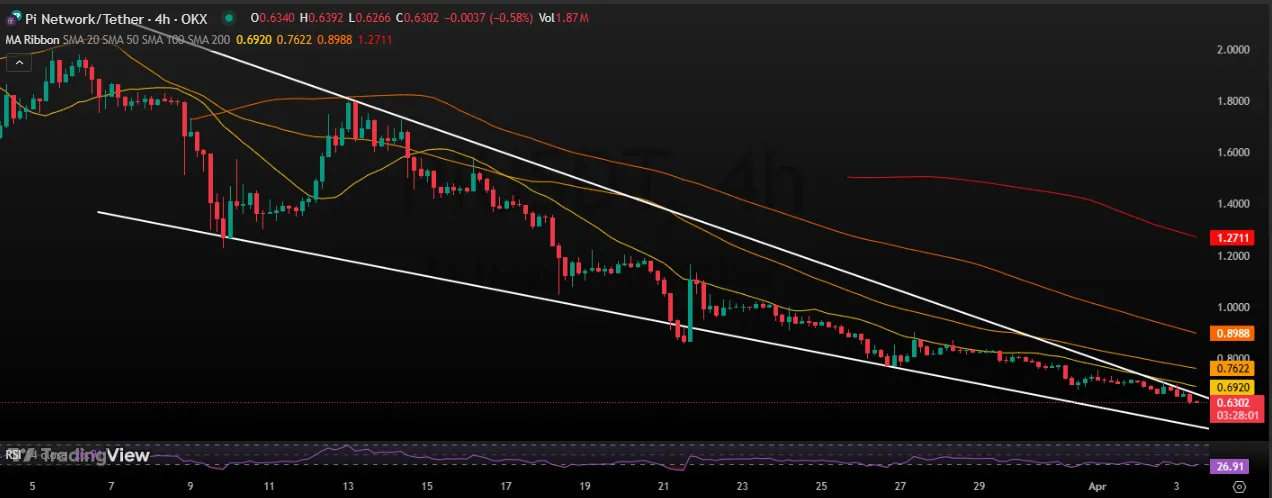
Task: Click date 17 on the time axis
Action: (x=506, y=487)
